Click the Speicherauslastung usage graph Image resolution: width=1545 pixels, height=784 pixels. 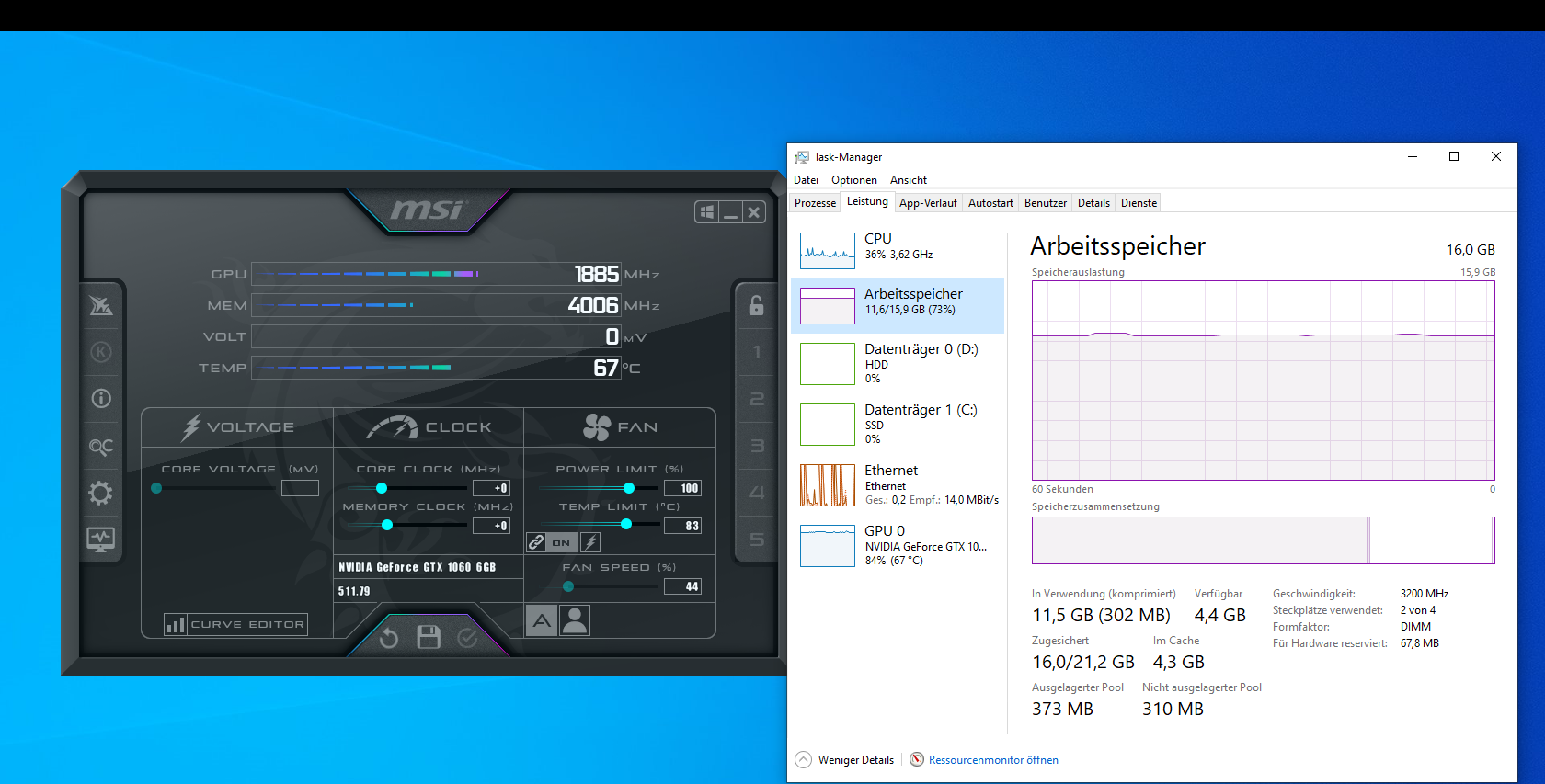coord(1264,381)
